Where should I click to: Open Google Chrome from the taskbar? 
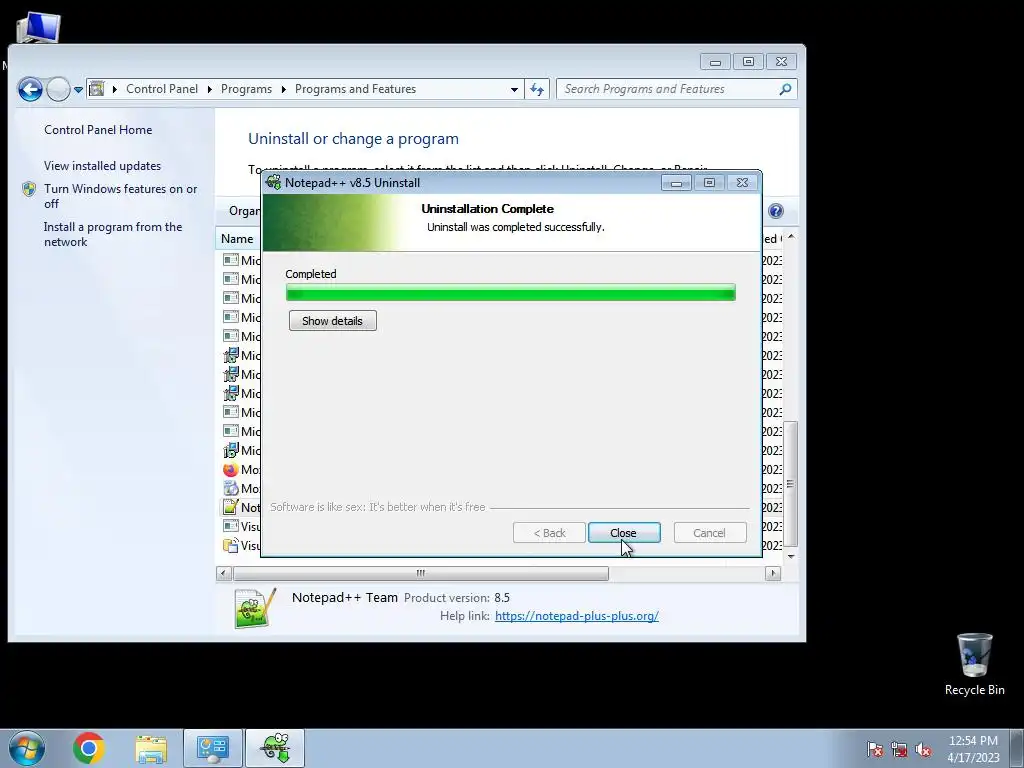point(89,748)
